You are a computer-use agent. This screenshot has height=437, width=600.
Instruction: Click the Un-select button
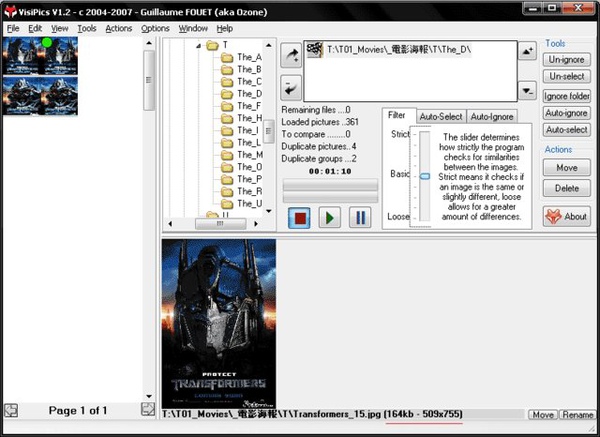(566, 77)
